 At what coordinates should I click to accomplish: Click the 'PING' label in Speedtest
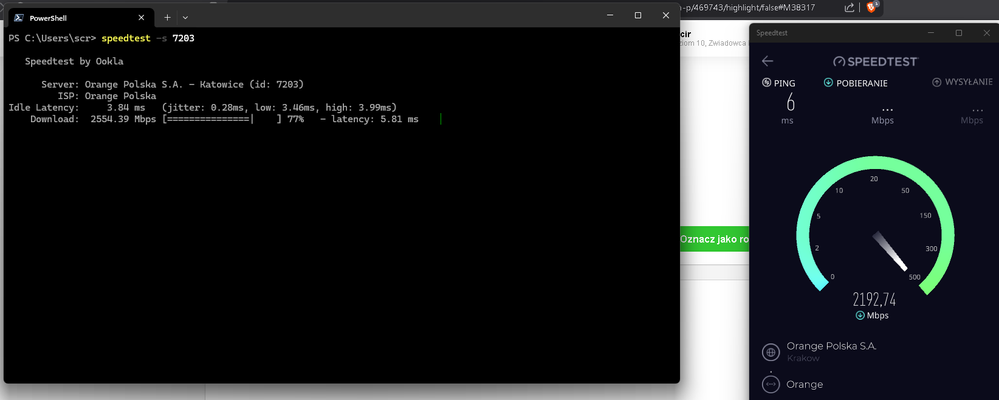click(784, 83)
